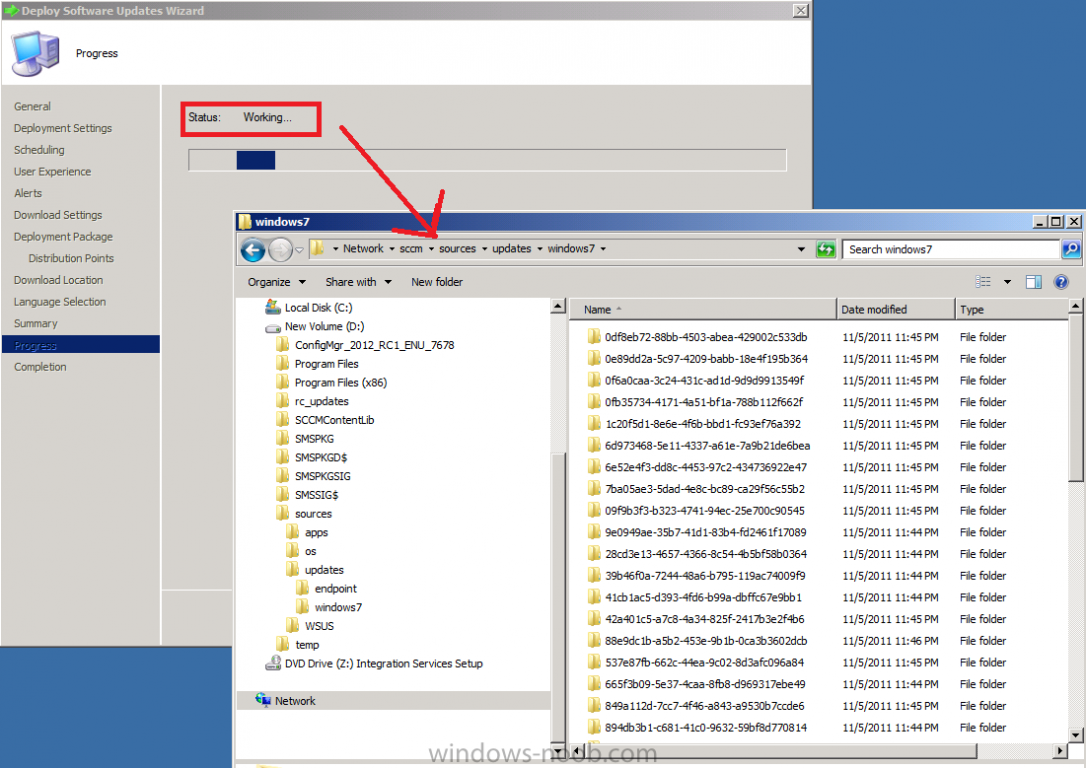Click folder icon of 39b46f0a-7244-48a6-b795-119ac74009f9

594,575
